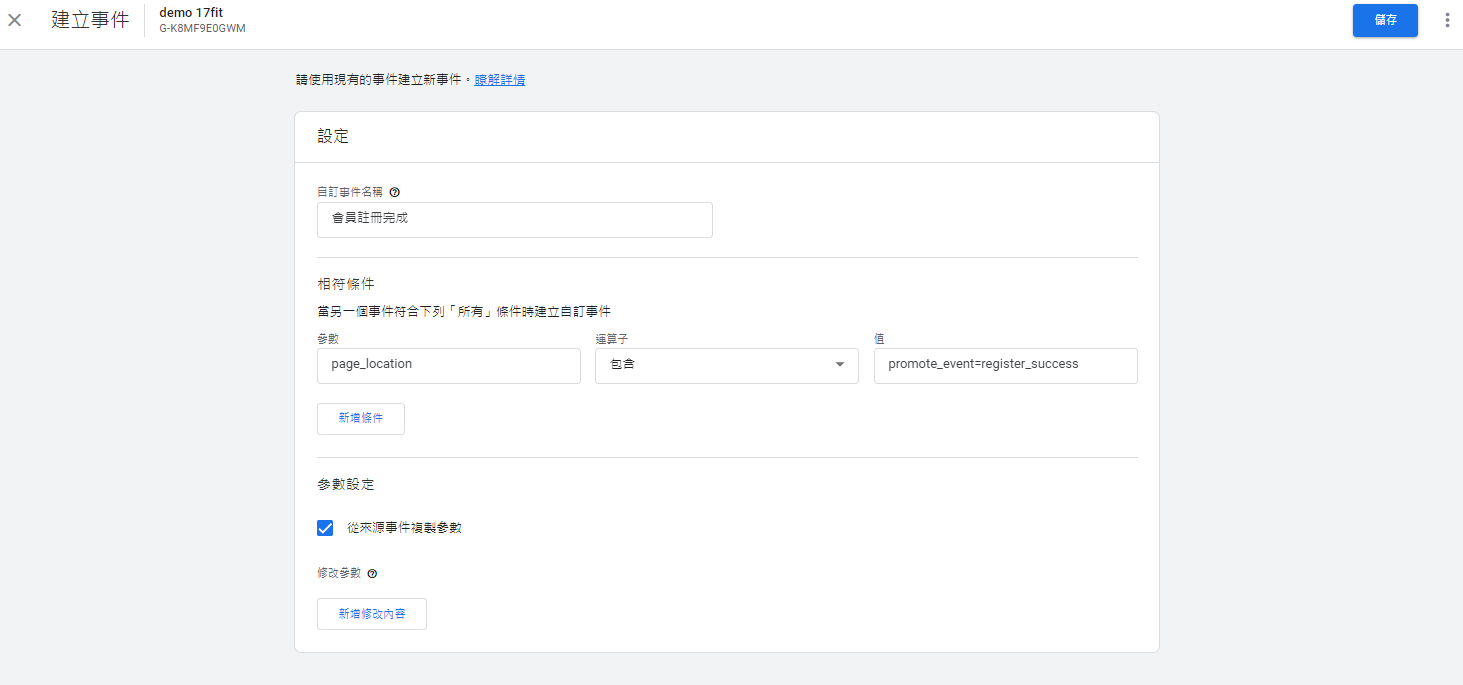Open the 瞭解詳情 learn more link

click(x=500, y=80)
